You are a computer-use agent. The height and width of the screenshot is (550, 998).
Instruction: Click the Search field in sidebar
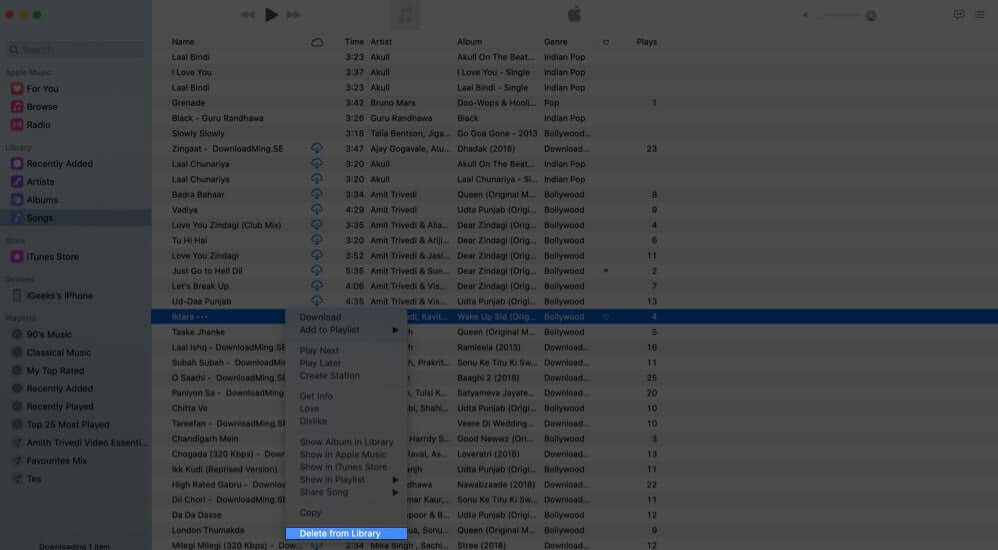point(75,50)
